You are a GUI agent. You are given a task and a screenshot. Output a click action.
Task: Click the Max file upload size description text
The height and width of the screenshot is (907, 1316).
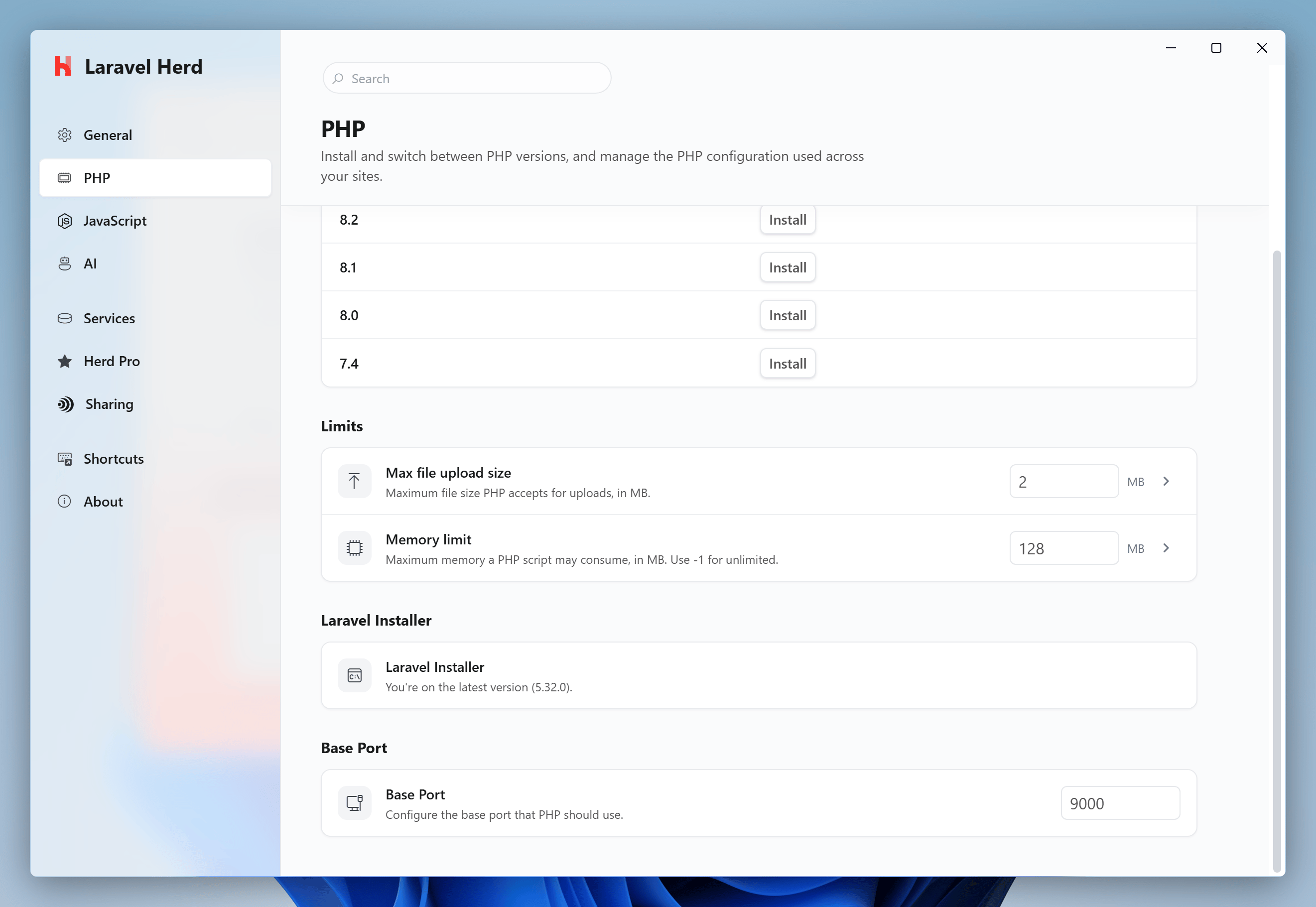point(518,493)
